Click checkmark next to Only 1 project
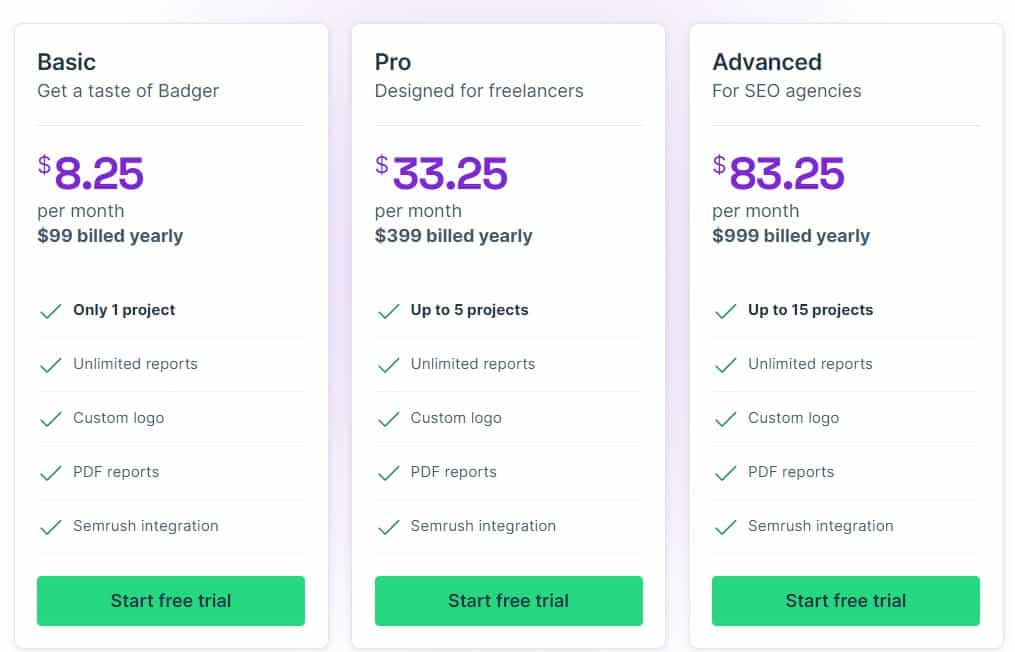This screenshot has width=1015, height=652. click(50, 311)
